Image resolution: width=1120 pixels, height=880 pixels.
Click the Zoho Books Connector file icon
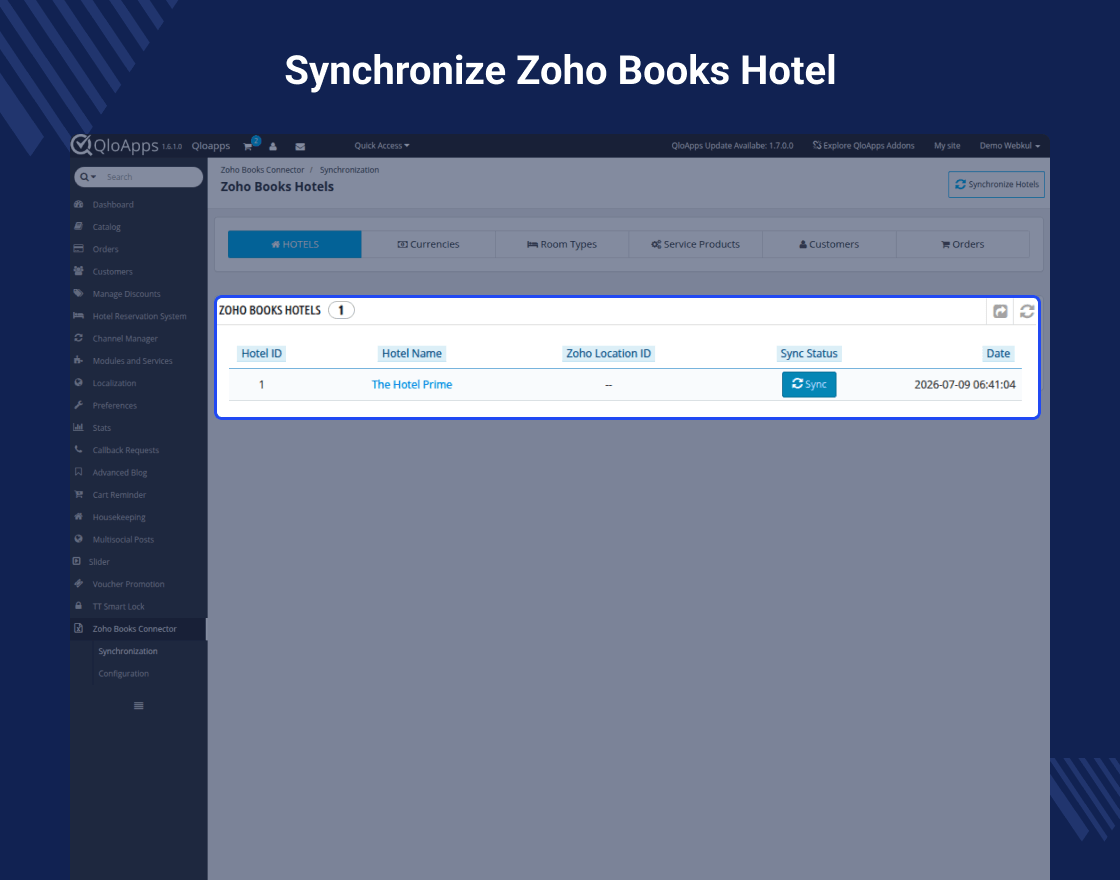coord(79,629)
